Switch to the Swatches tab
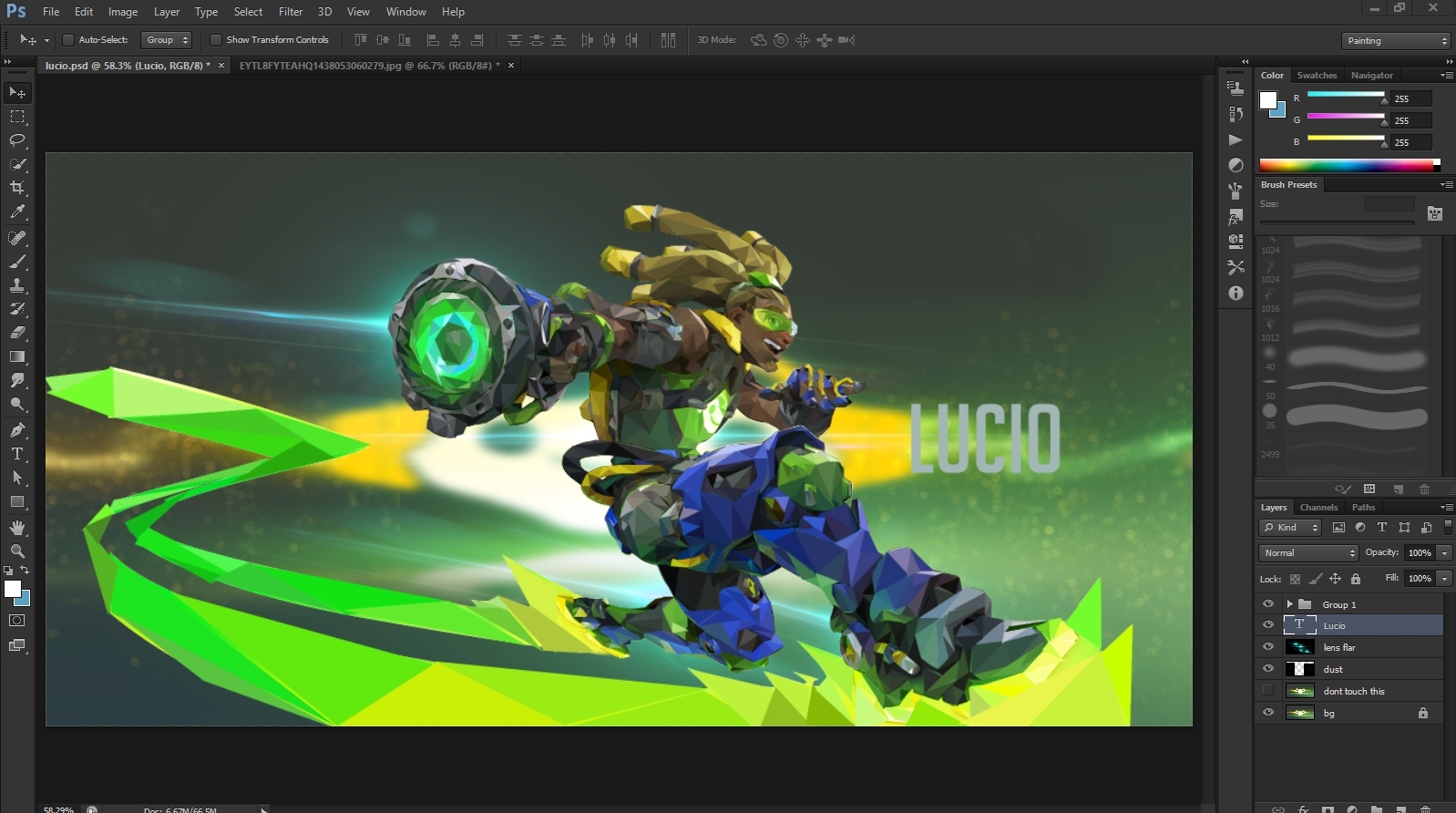This screenshot has height=813, width=1456. coord(1317,76)
